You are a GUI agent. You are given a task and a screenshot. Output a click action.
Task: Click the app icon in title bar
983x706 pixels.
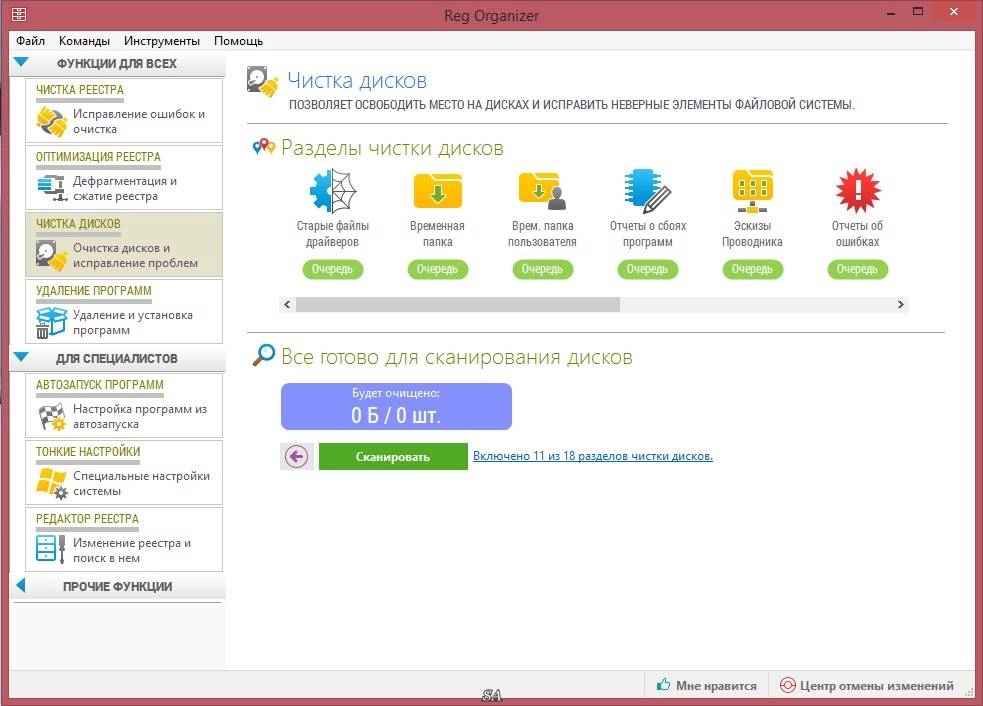(x=19, y=14)
